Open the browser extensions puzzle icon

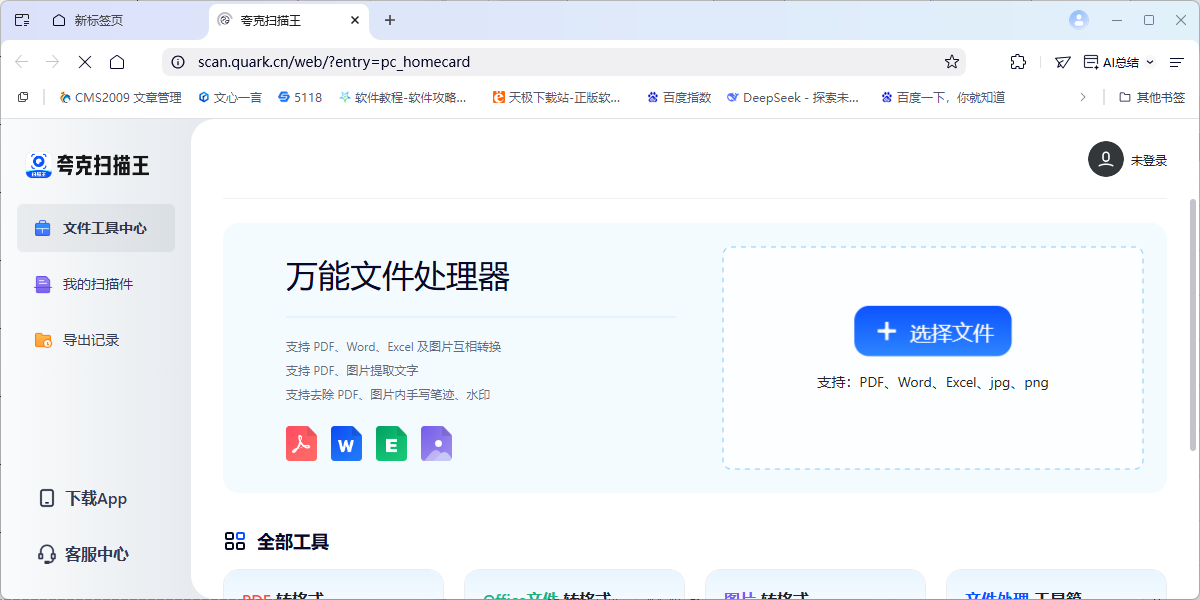[x=1018, y=62]
